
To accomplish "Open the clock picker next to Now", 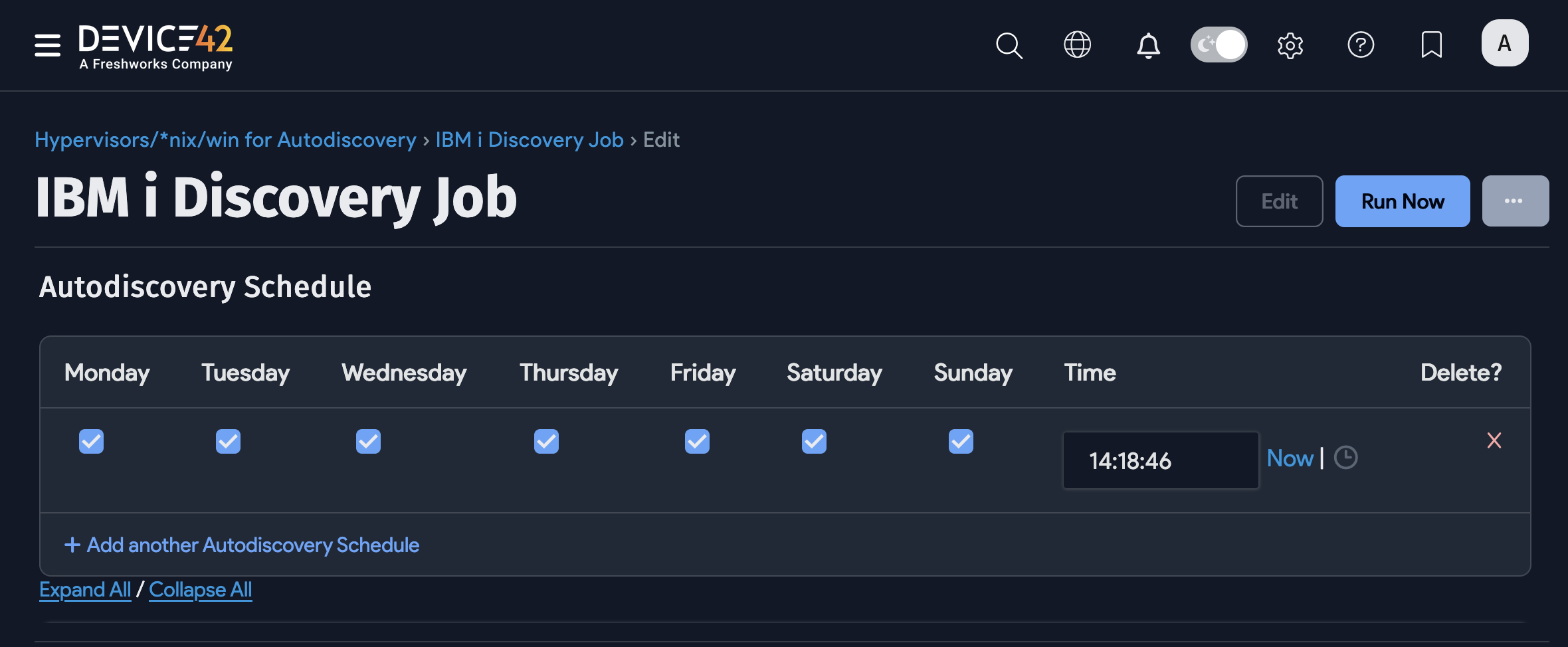I will point(1346,458).
